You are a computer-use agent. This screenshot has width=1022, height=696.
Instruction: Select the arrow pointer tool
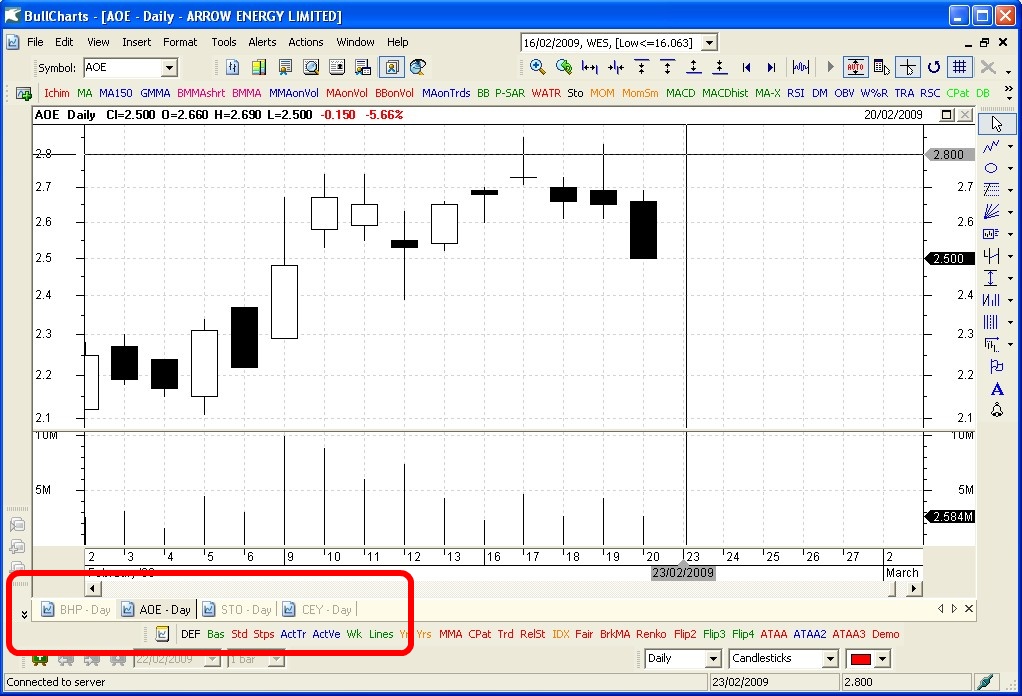point(997,124)
